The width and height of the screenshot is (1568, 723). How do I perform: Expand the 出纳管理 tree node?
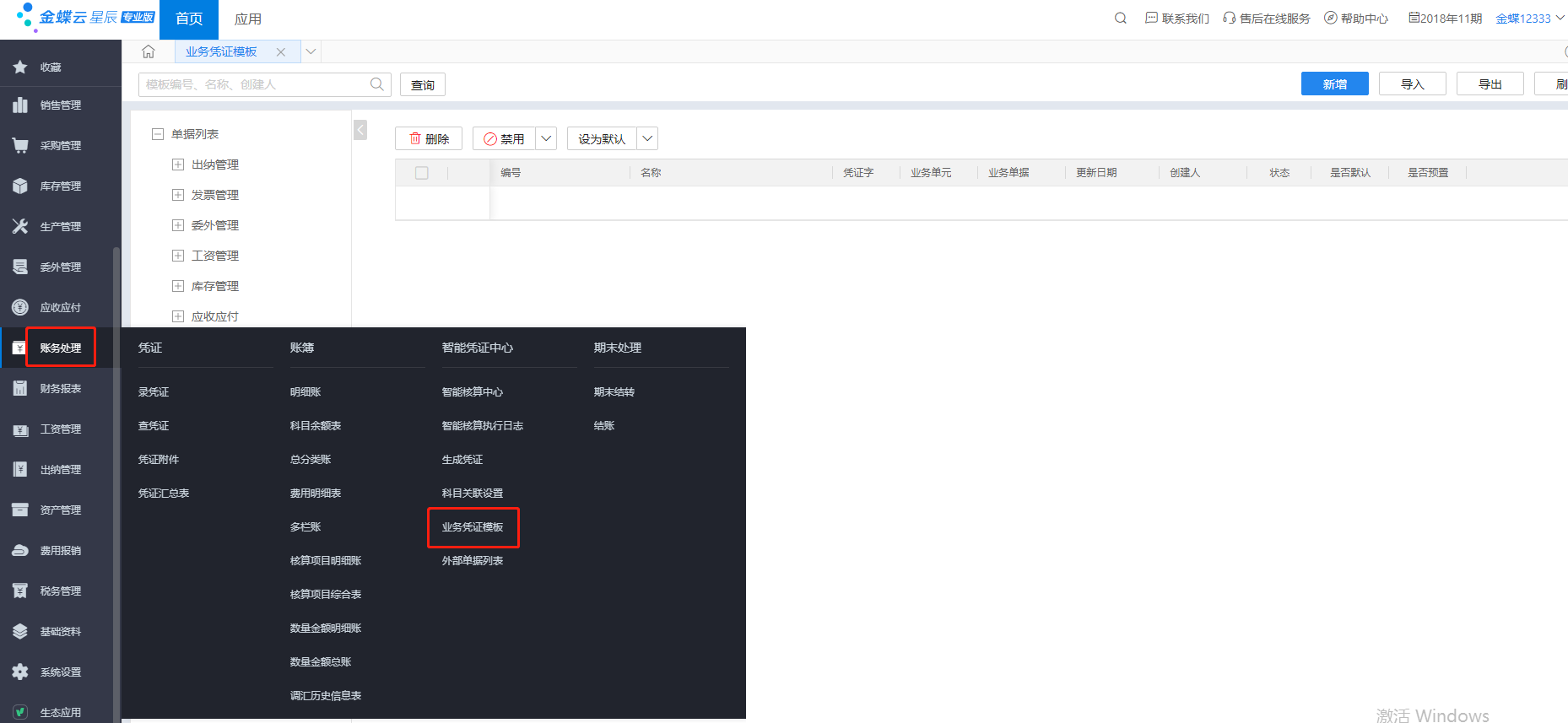[x=178, y=165]
